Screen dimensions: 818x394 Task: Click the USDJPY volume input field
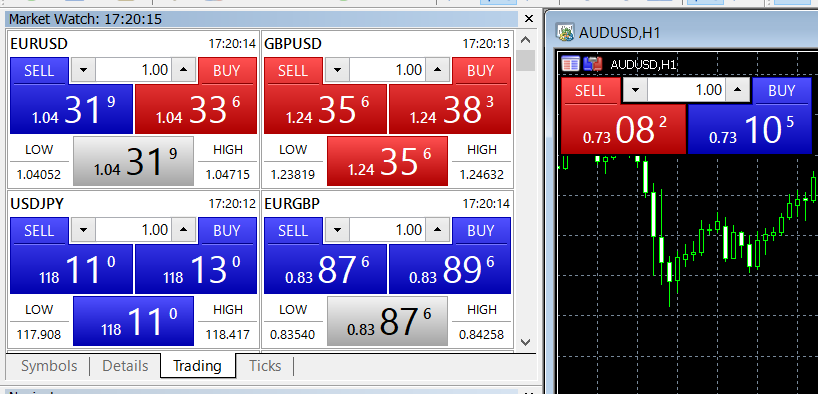pyautogui.click(x=134, y=230)
